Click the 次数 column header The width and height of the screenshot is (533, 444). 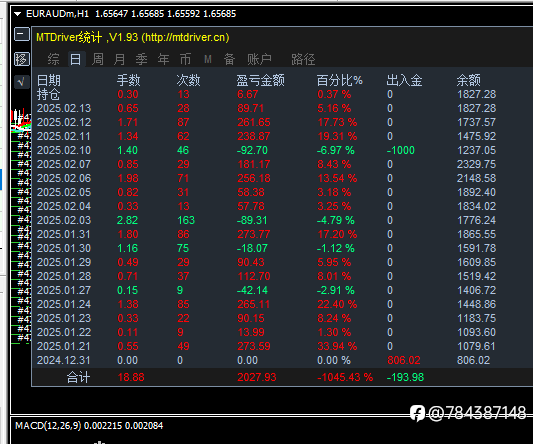188,81
